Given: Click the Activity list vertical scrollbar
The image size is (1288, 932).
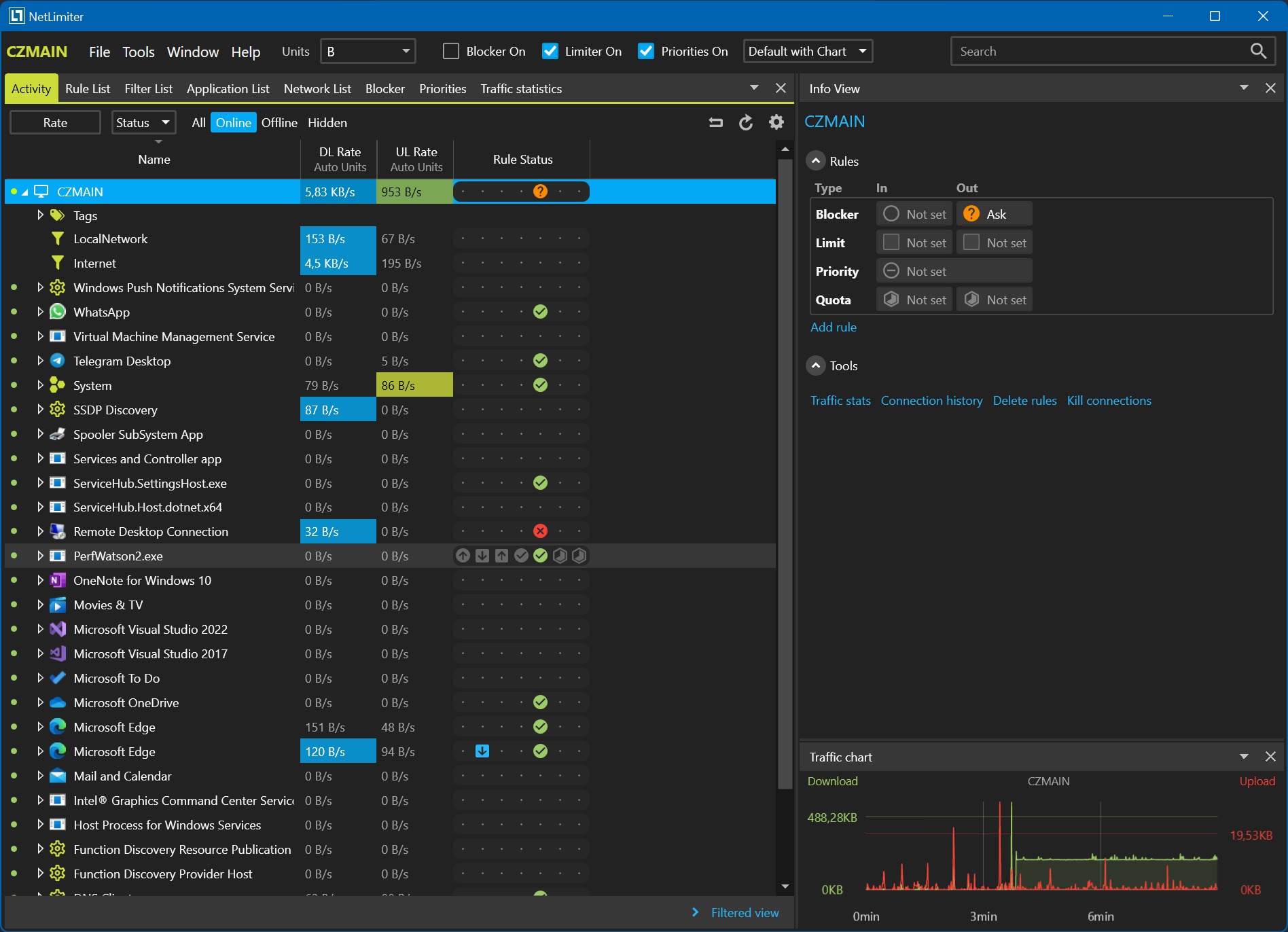Looking at the screenshot, I should (785, 476).
